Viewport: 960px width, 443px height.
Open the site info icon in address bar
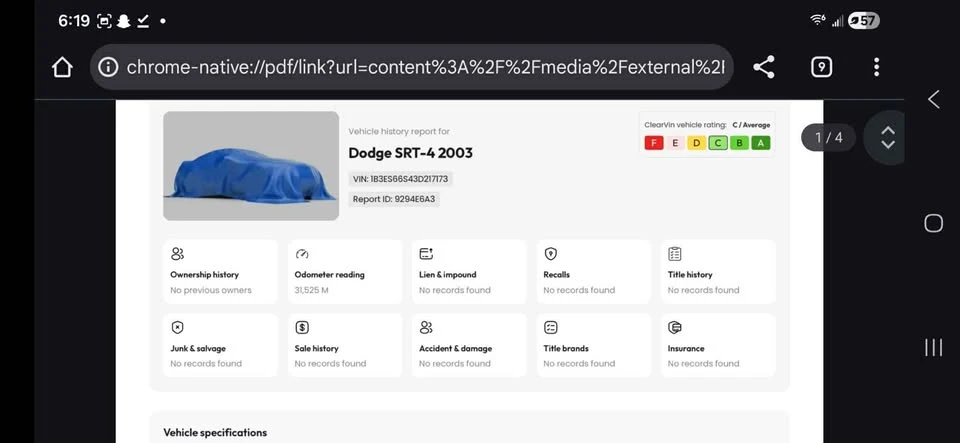(x=108, y=67)
